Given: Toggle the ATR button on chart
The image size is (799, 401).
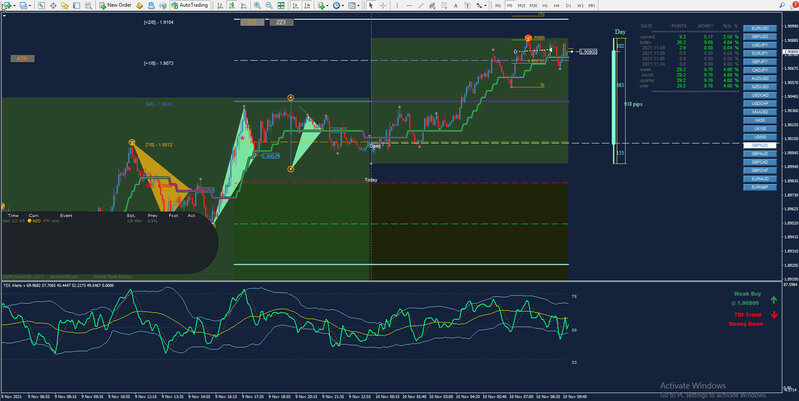Looking at the screenshot, I should (x=22, y=59).
